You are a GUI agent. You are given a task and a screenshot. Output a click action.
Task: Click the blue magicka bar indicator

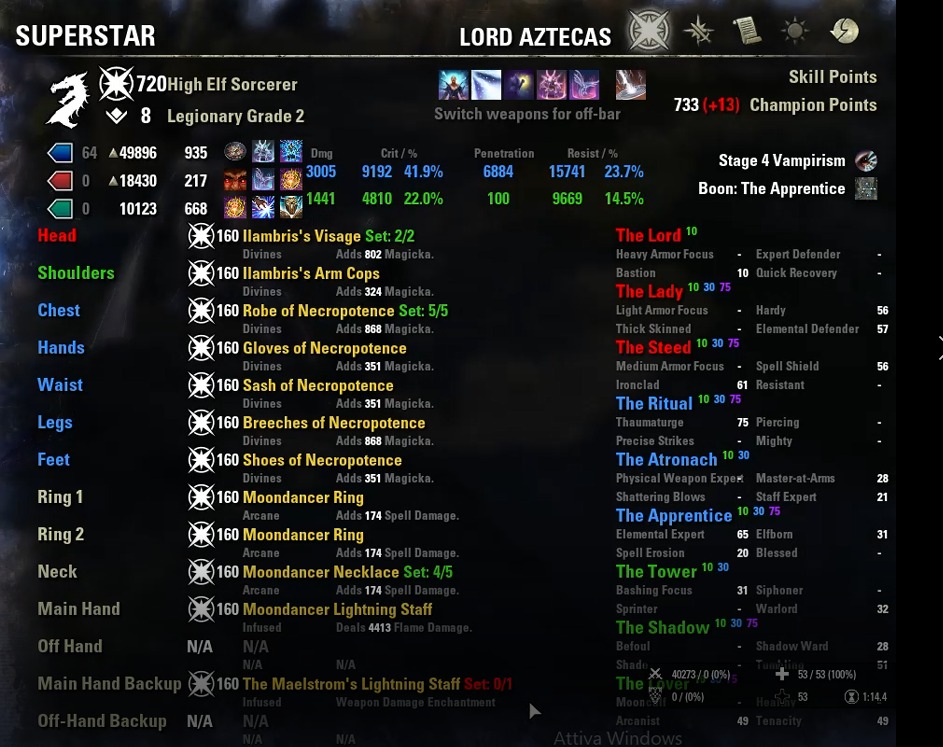click(x=60, y=153)
